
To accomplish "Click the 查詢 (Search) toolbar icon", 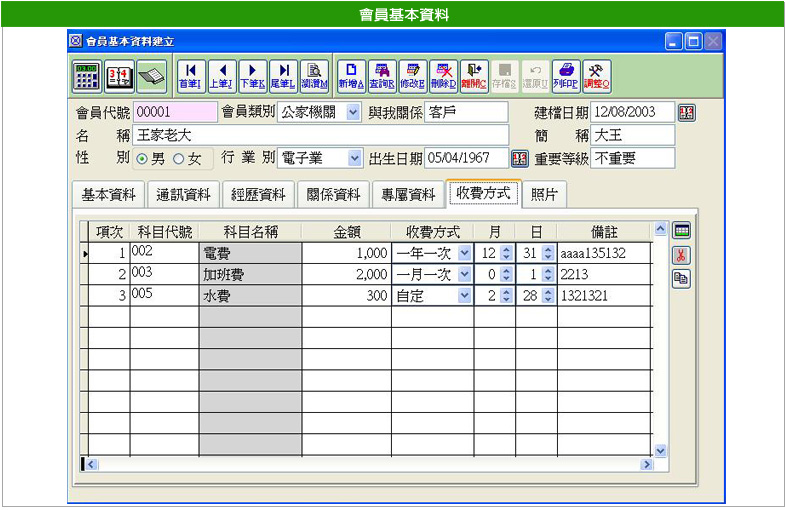I will point(381,75).
